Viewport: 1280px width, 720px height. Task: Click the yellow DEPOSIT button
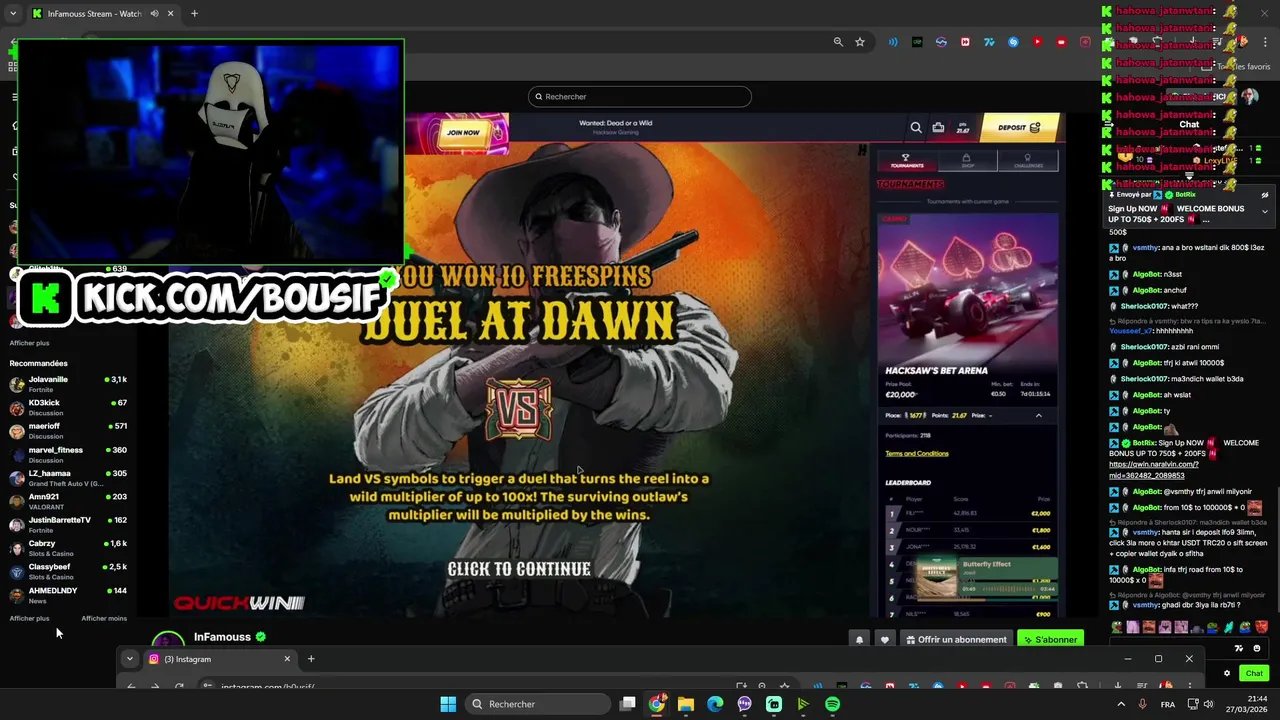coord(1018,127)
